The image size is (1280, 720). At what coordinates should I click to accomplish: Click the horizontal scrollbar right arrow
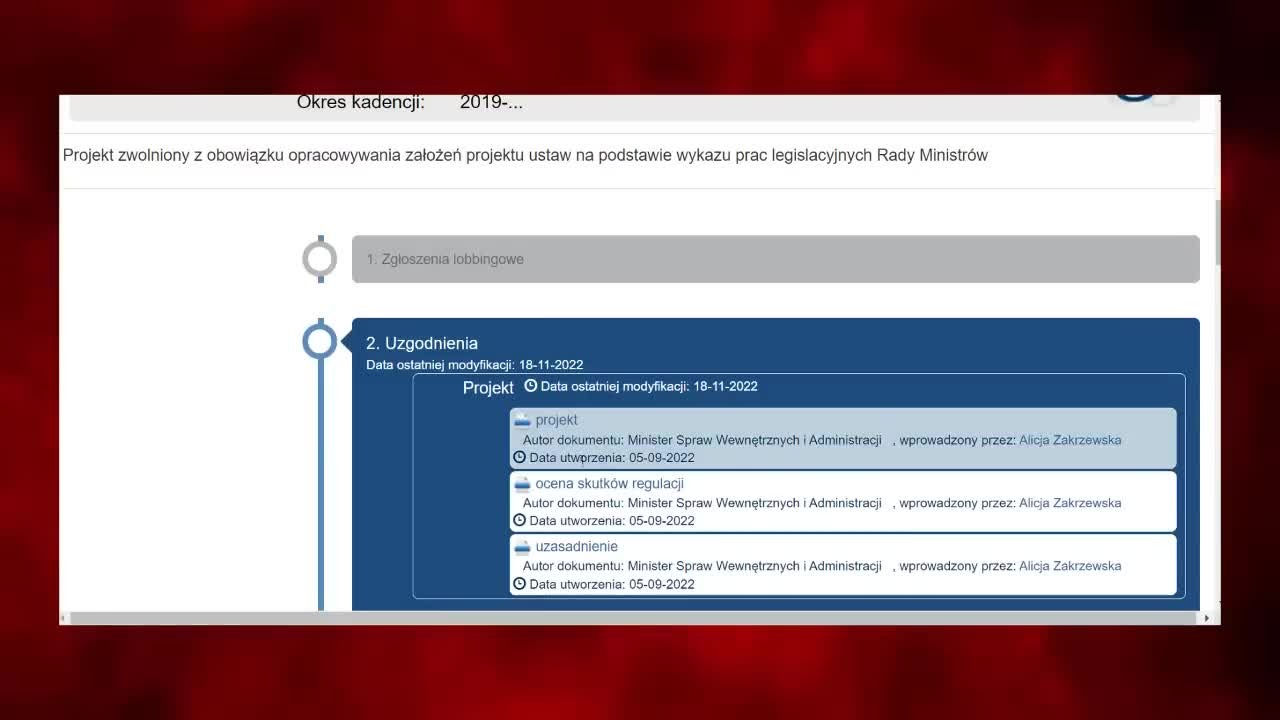tap(1206, 619)
